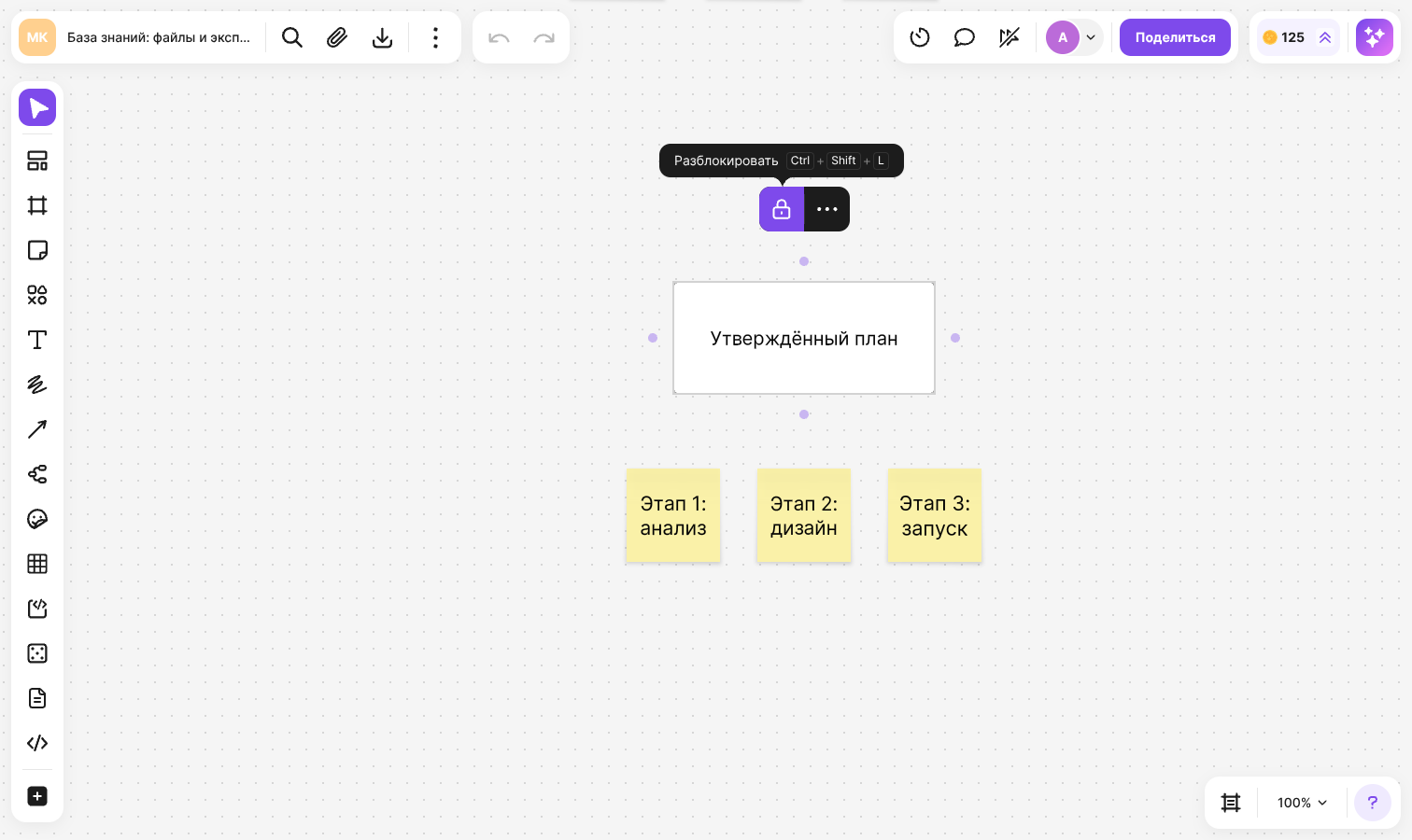This screenshot has height=840, width=1412.
Task: Toggle the frames list panel at the bottom right
Action: point(1231,803)
